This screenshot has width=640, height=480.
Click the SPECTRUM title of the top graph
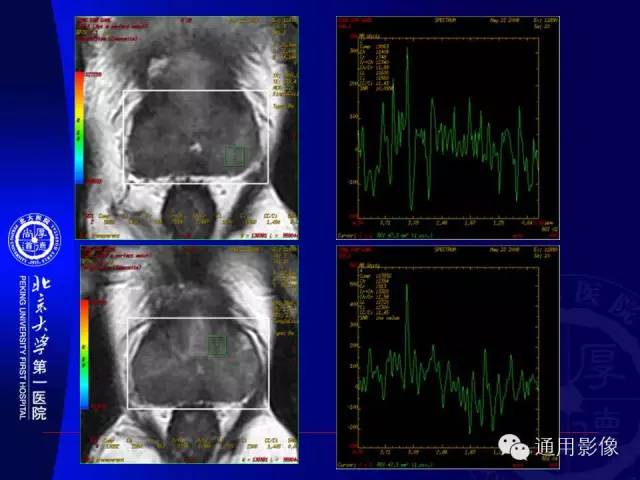pyautogui.click(x=444, y=20)
